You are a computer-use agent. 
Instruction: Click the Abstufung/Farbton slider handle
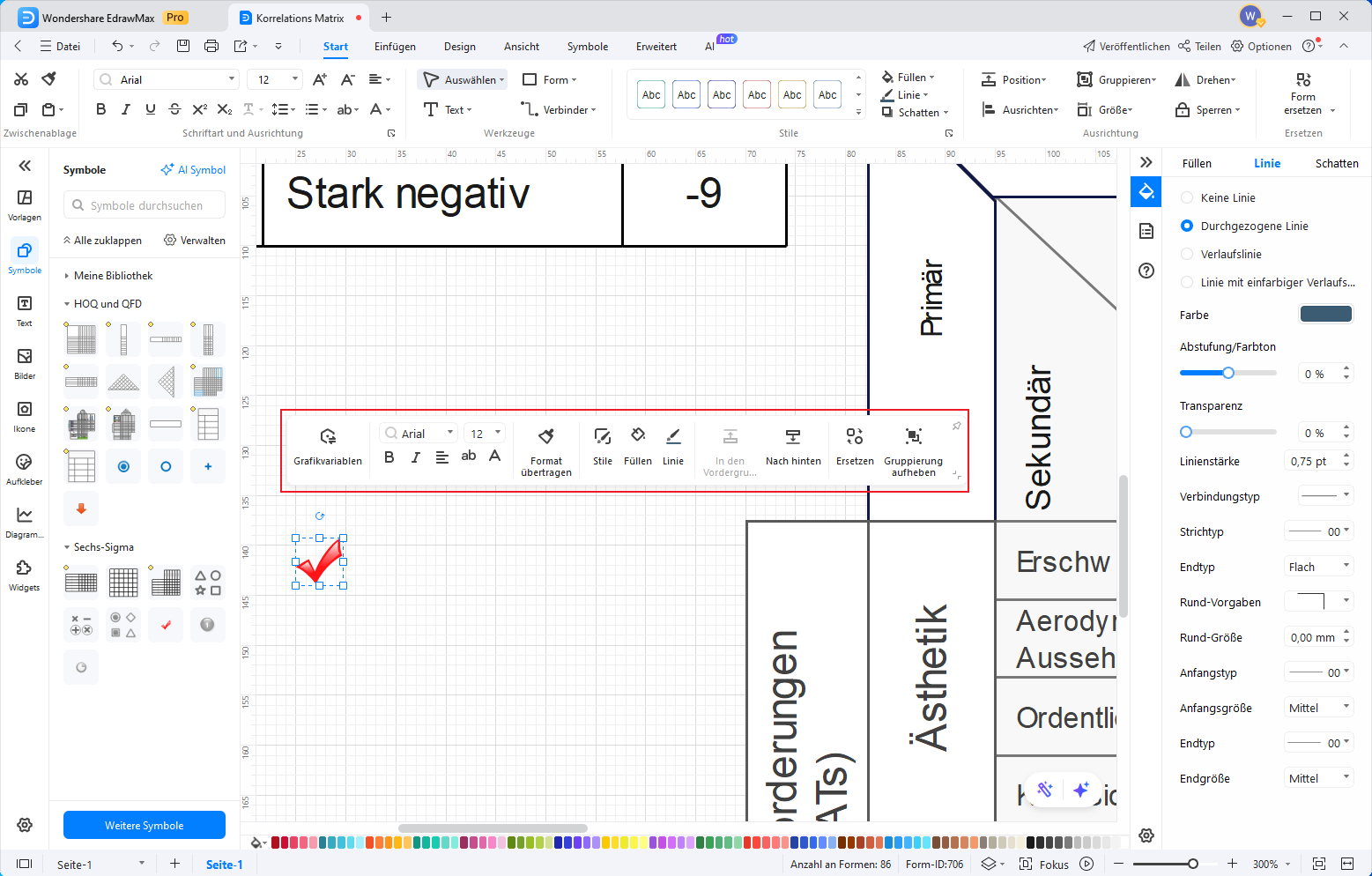point(1227,373)
